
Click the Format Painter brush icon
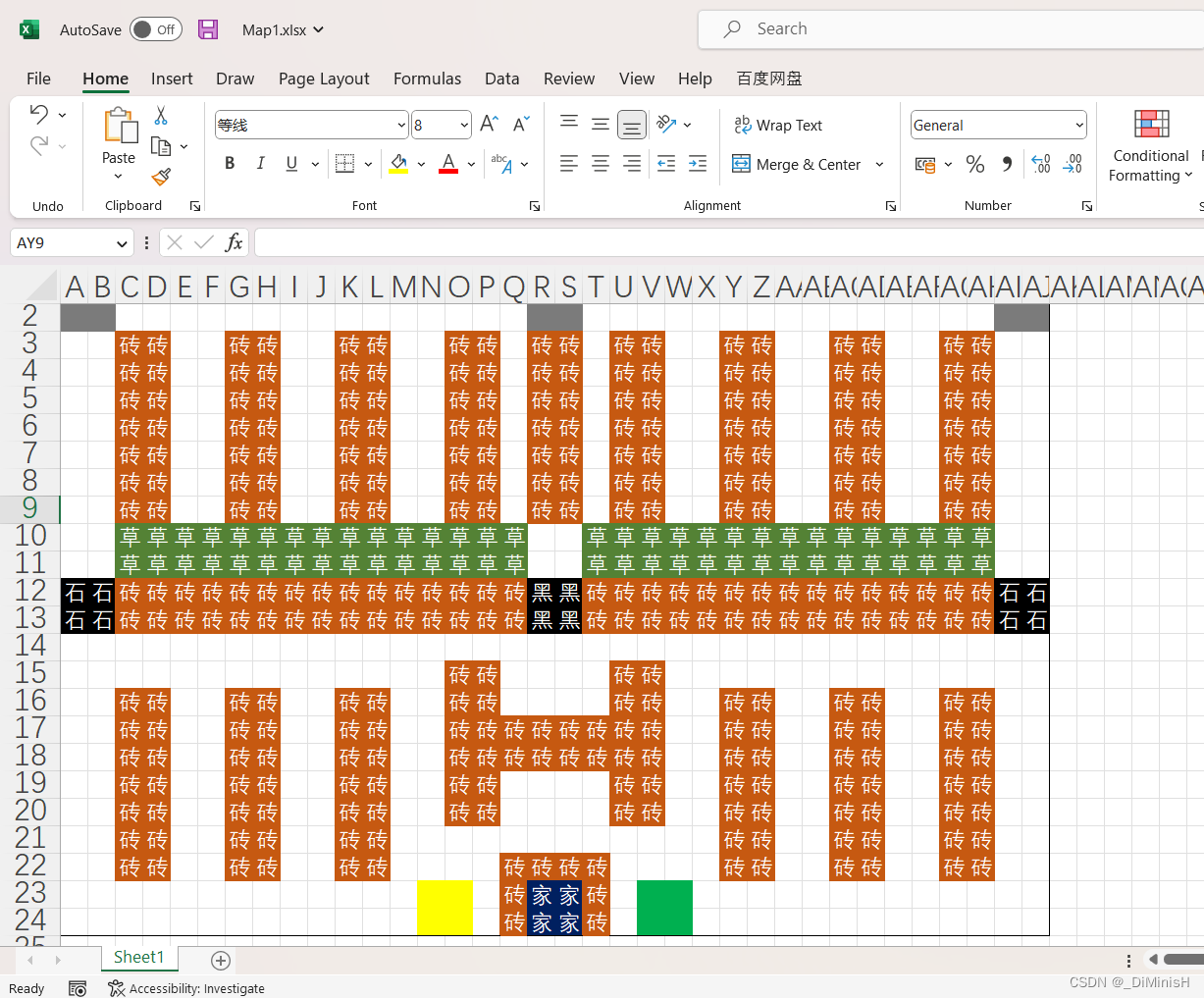click(161, 177)
